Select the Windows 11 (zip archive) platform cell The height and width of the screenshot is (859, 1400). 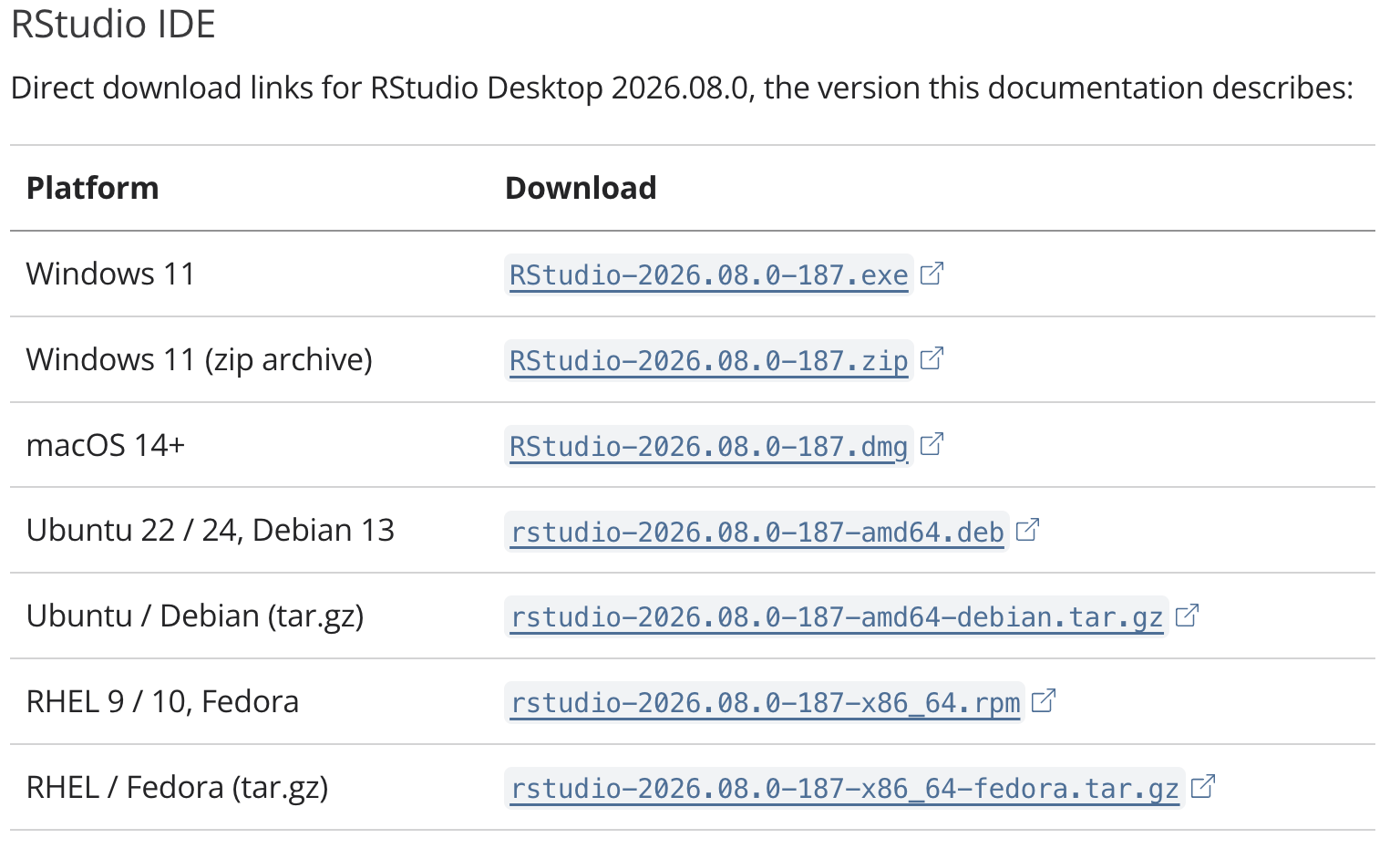[200, 359]
